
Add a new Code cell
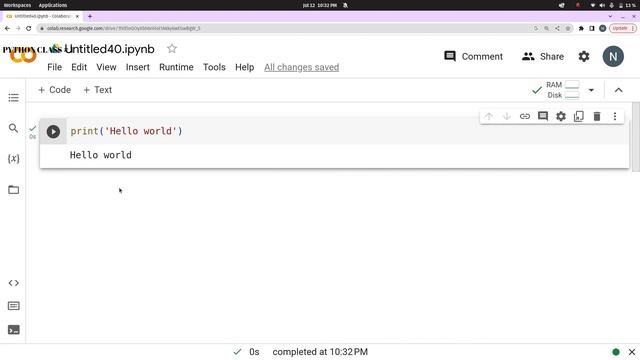(x=54, y=90)
